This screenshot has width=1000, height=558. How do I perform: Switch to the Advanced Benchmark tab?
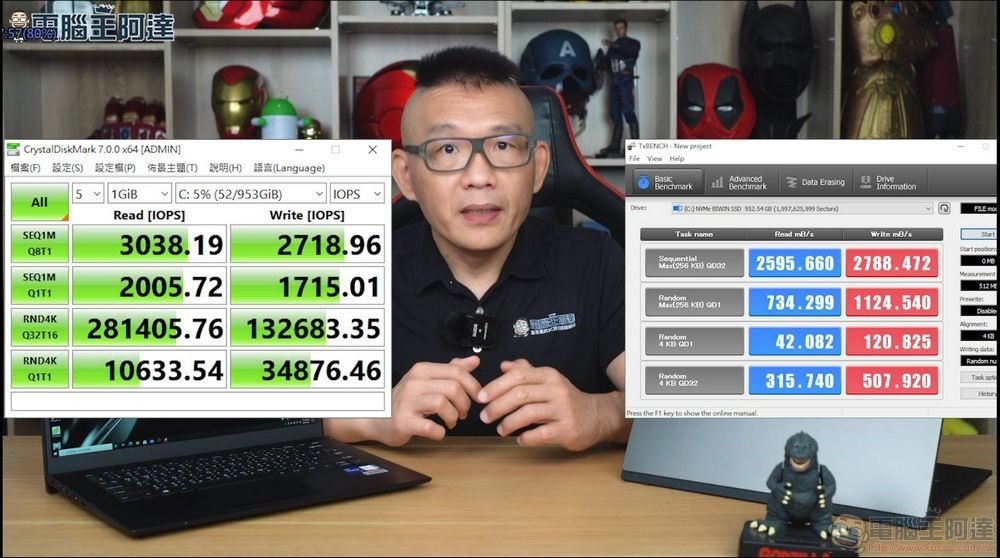(x=738, y=182)
